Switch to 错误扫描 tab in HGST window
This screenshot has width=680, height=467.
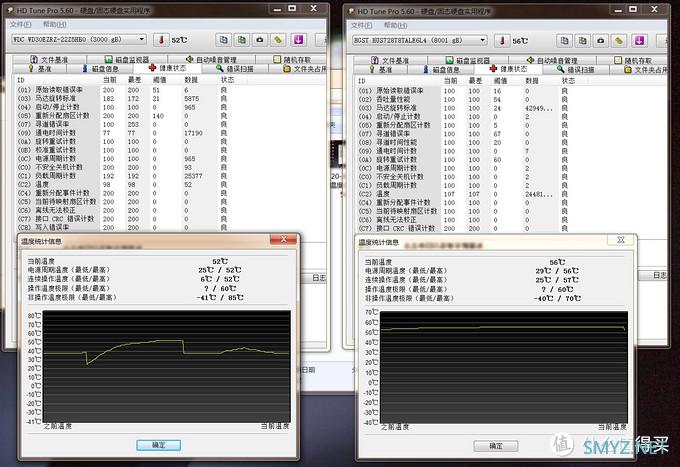click(576, 69)
